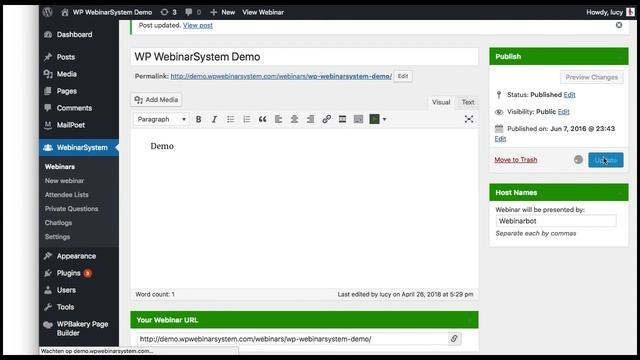
Task: Click the user avatar next to Howdy, lucy
Action: tap(630, 12)
